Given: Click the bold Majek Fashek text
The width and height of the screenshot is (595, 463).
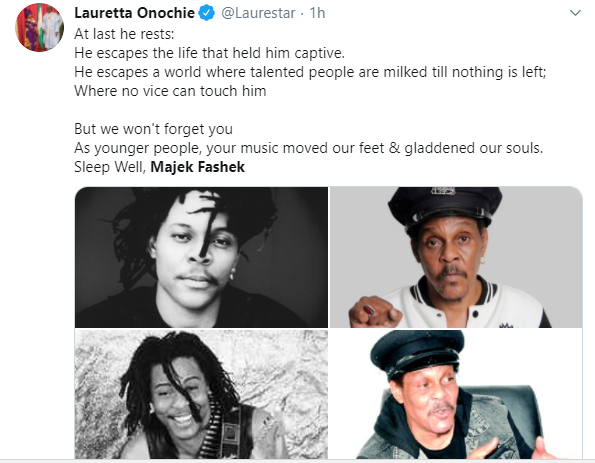Looking at the screenshot, I should point(198,167).
